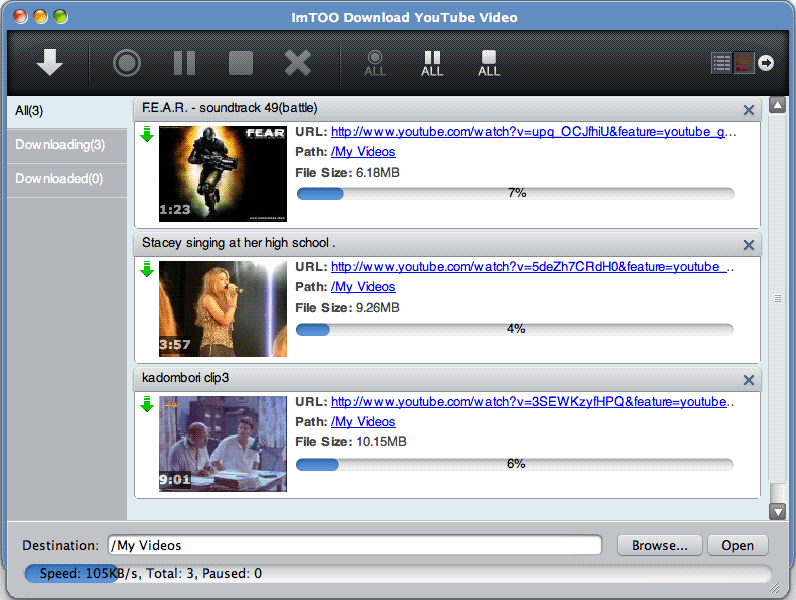Click the F.E.A.R. - soundtrack 49(battle) title
Screen dimensions: 796x600
pos(229,108)
